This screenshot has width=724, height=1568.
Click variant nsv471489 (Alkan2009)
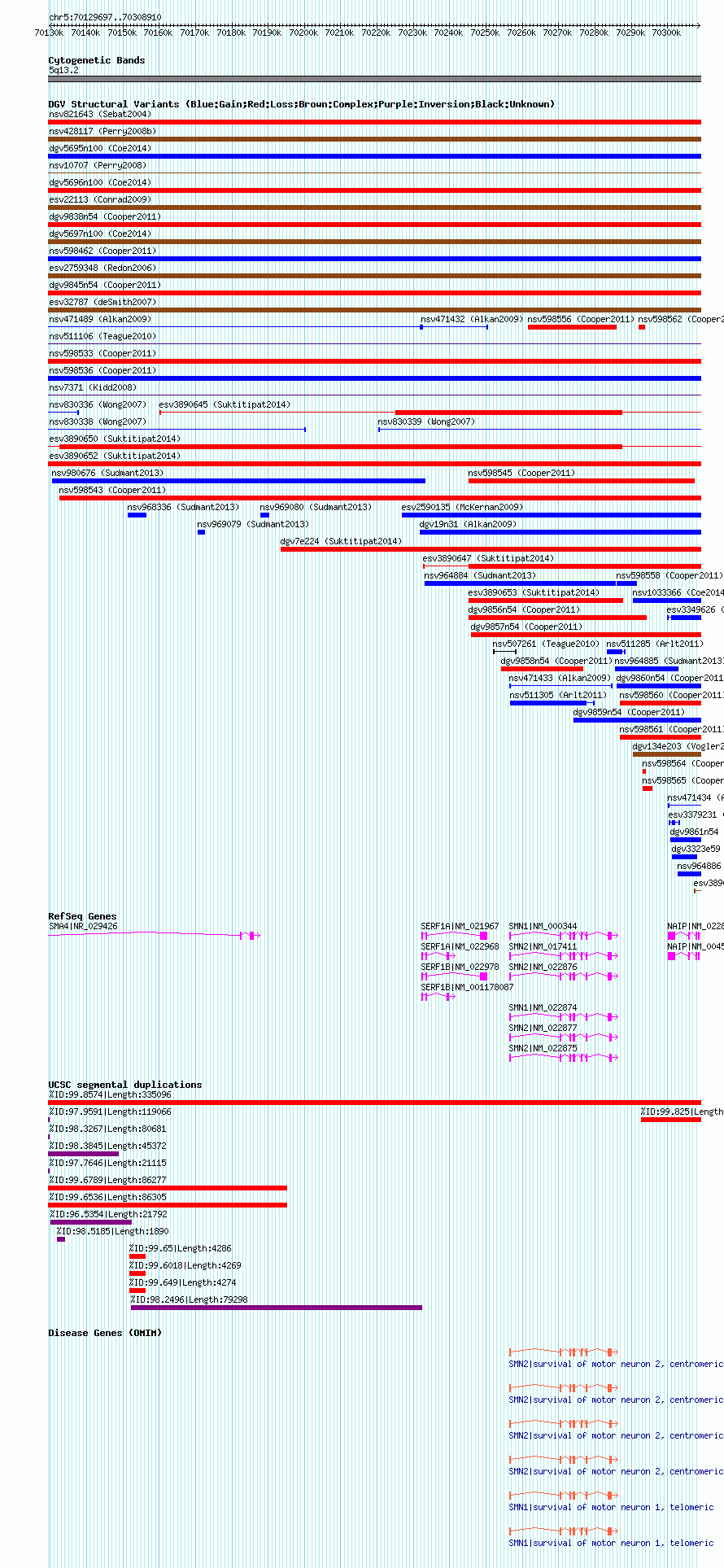pos(100,319)
